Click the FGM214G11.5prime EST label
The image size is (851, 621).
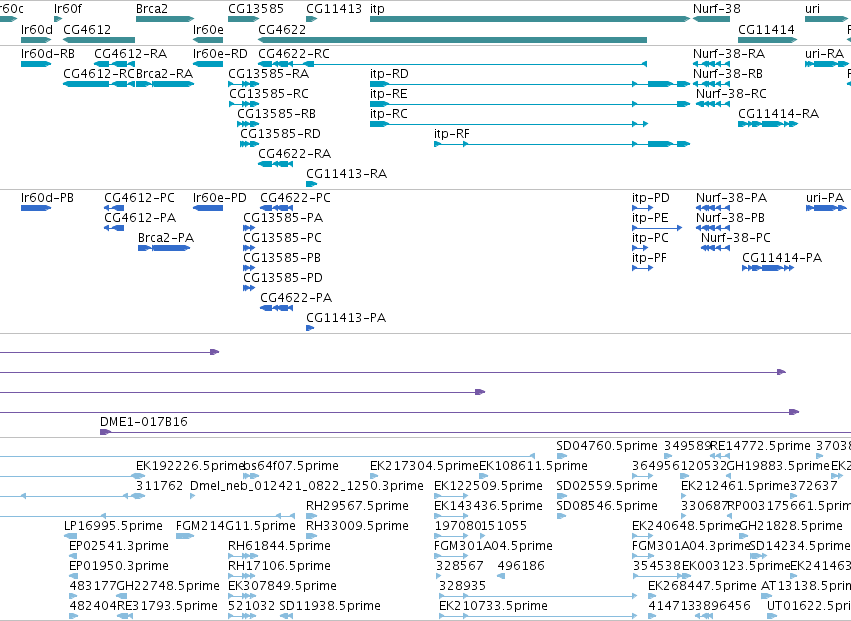pyautogui.click(x=236, y=526)
